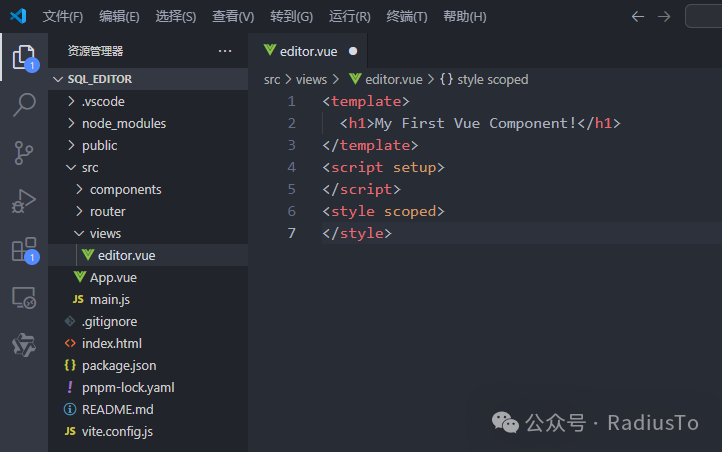Open the 终端(T) menu
722x452 pixels.
tap(407, 17)
